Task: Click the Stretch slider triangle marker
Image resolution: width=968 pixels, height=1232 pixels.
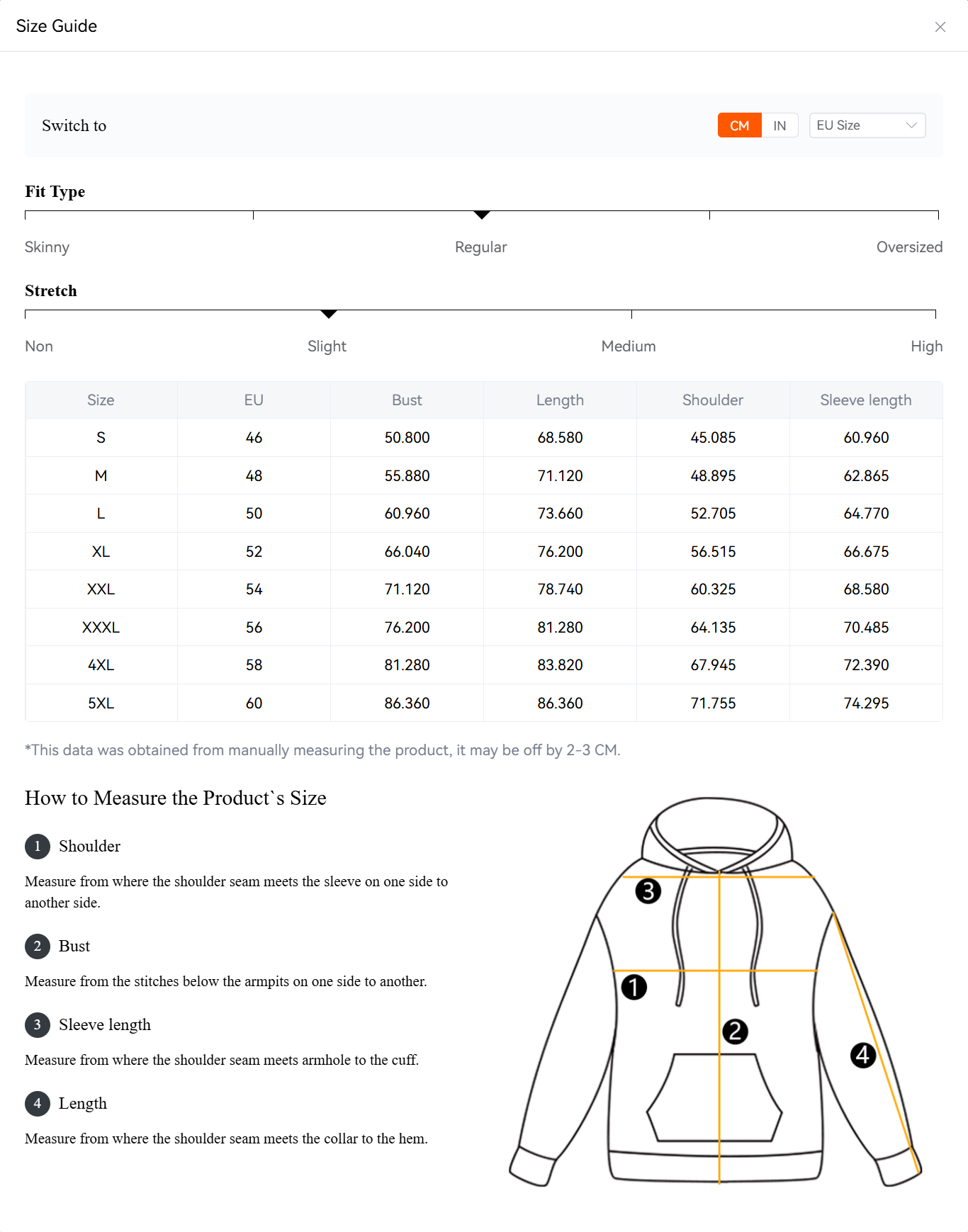Action: (x=329, y=313)
